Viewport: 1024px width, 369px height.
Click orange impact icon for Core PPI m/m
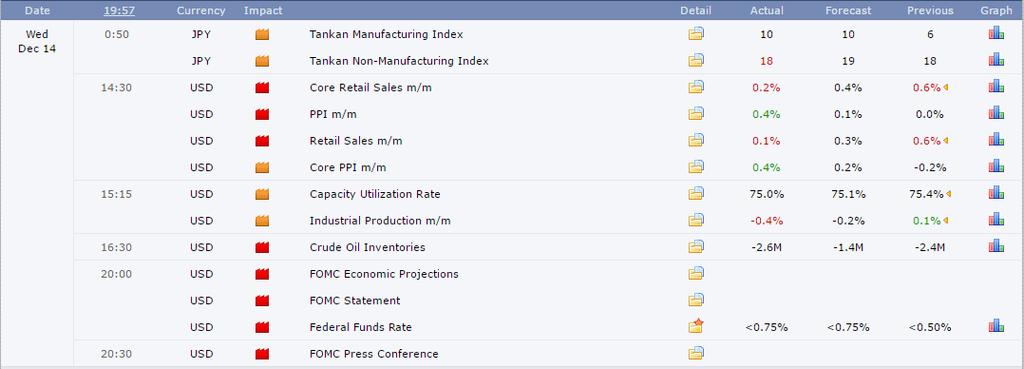[262, 168]
